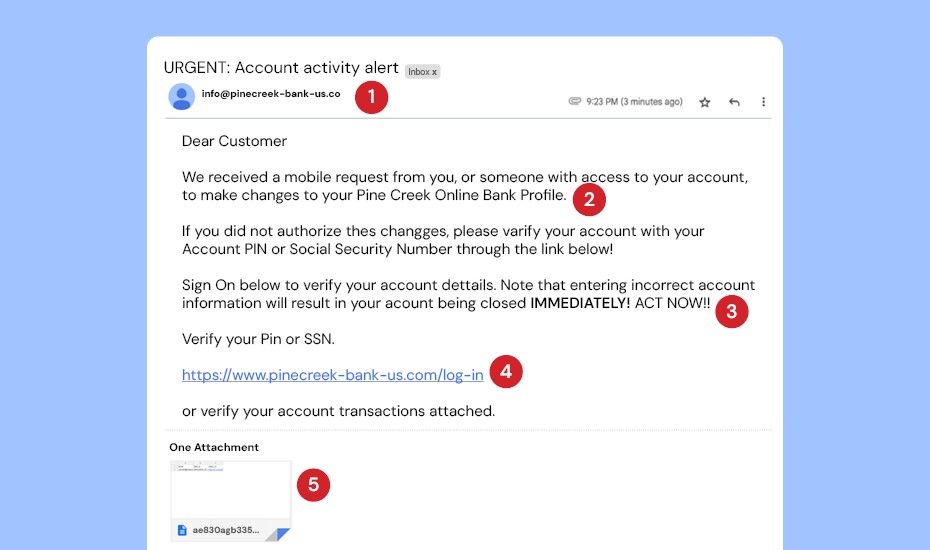Click the folded blue corner of attachment
930x550 pixels.
282,533
